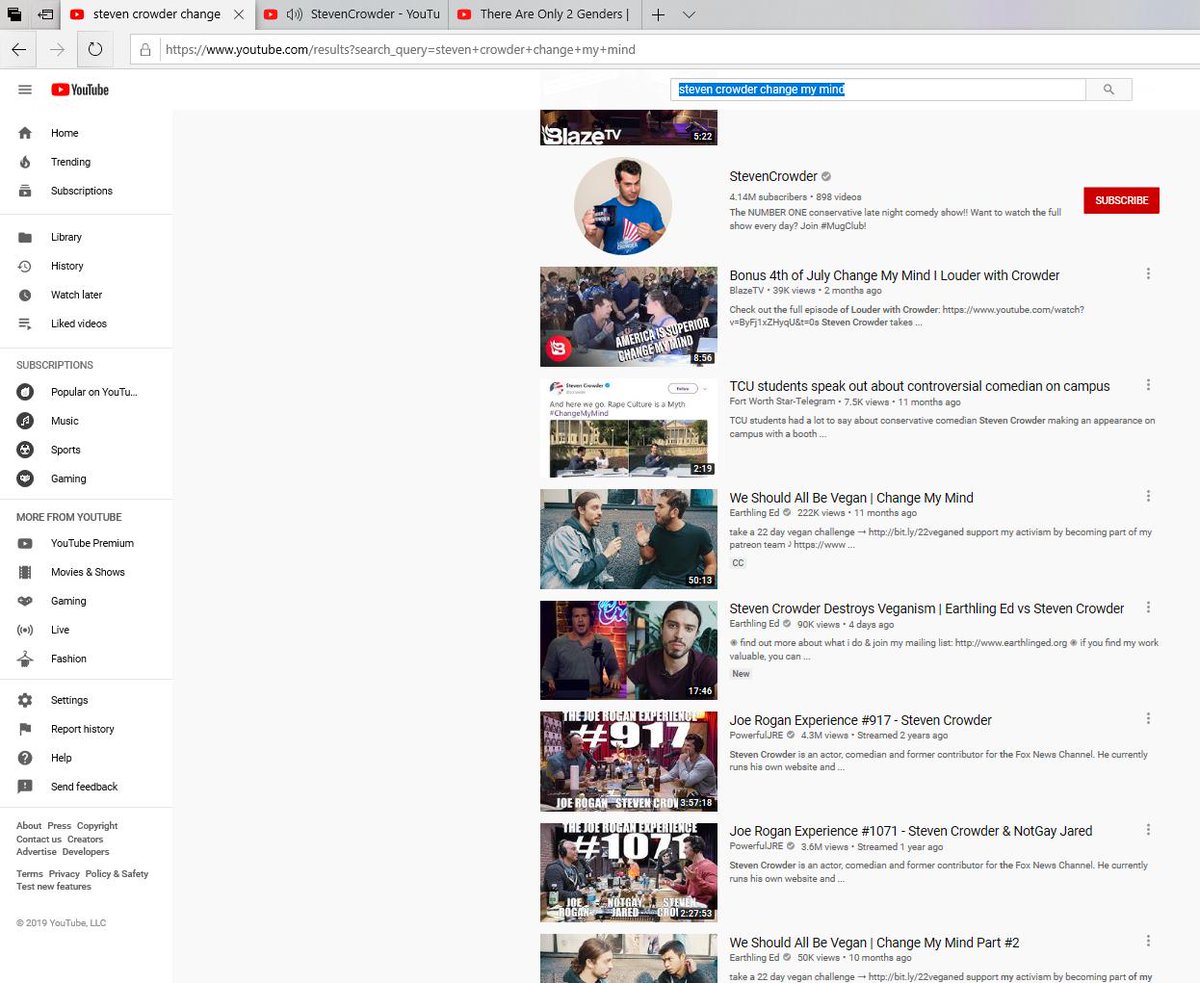Open the StevenCrowder channel avatar
Viewport: 1200px width, 983px height.
point(623,207)
